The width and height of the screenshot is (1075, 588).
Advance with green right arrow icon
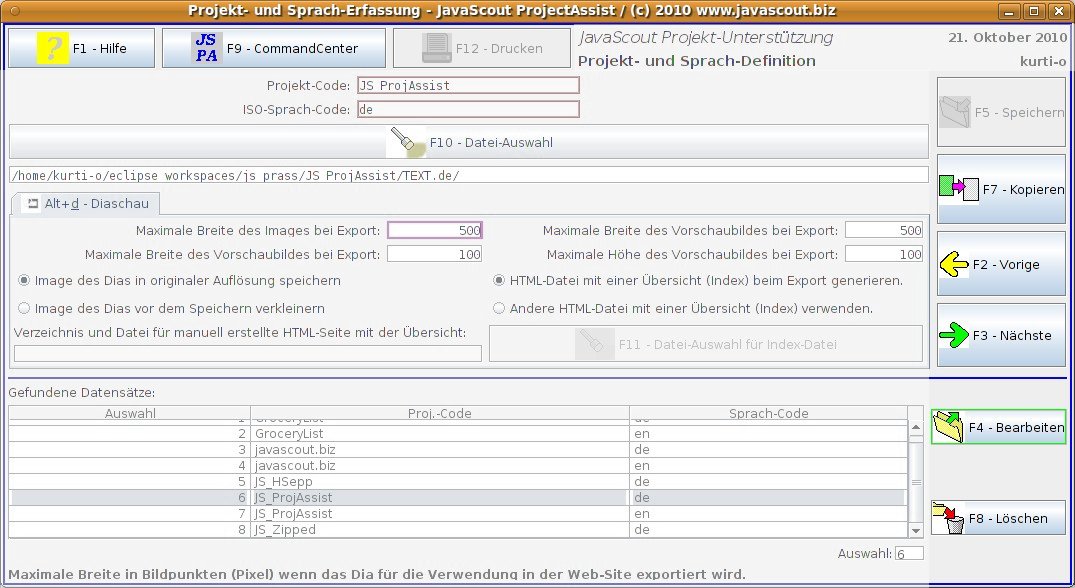[954, 336]
